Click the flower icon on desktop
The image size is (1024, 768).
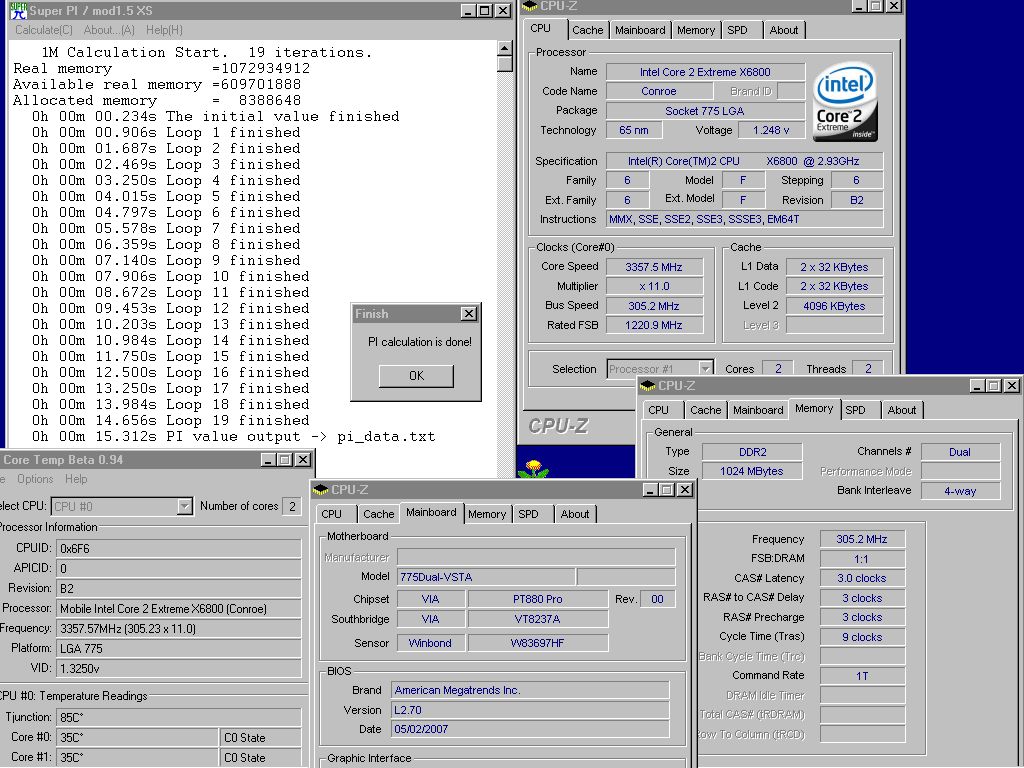coord(534,467)
